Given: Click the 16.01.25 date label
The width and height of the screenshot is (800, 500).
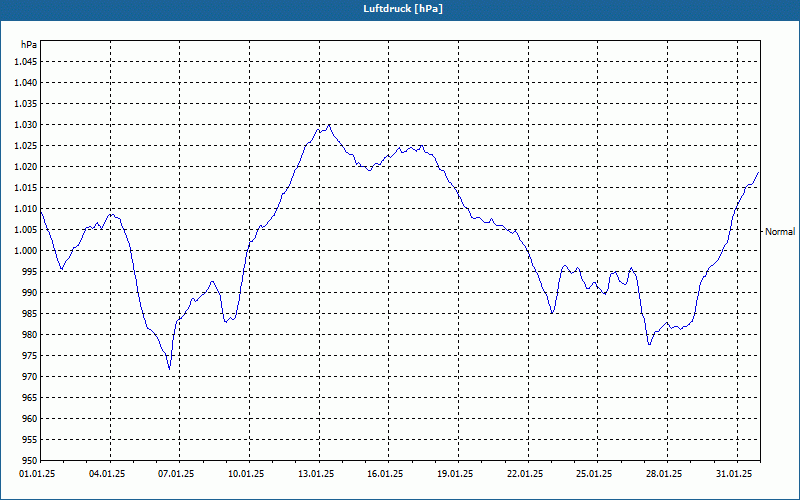Looking at the screenshot, I should [x=385, y=474].
